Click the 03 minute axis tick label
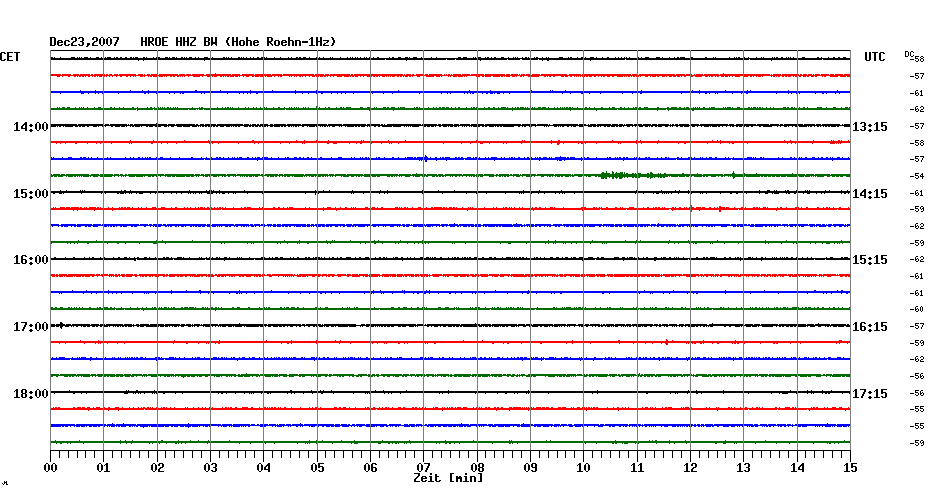 pos(211,467)
